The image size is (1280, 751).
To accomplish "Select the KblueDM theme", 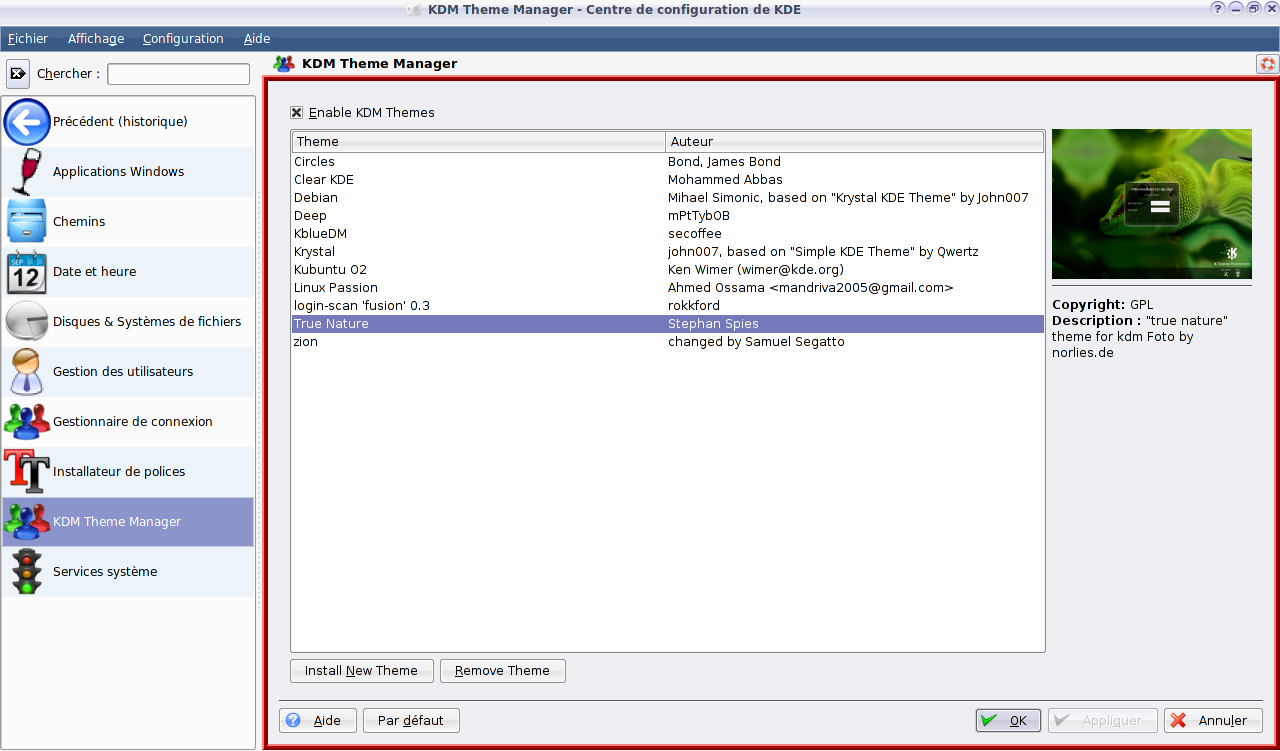I will pos(667,234).
